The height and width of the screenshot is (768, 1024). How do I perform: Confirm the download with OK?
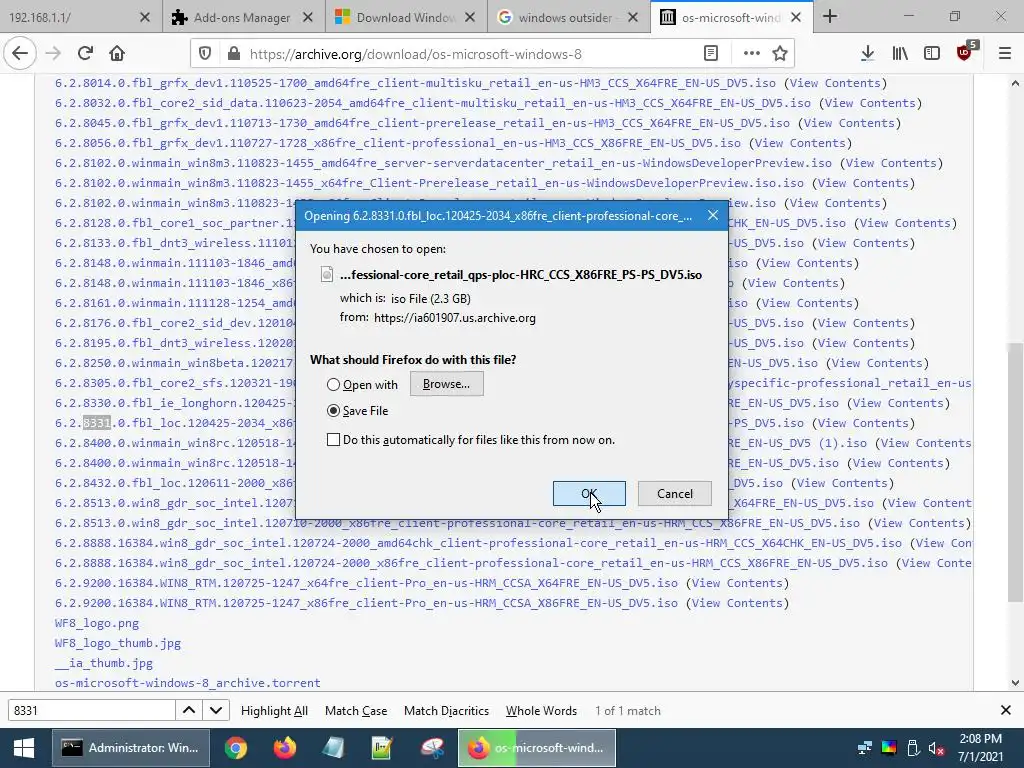589,494
